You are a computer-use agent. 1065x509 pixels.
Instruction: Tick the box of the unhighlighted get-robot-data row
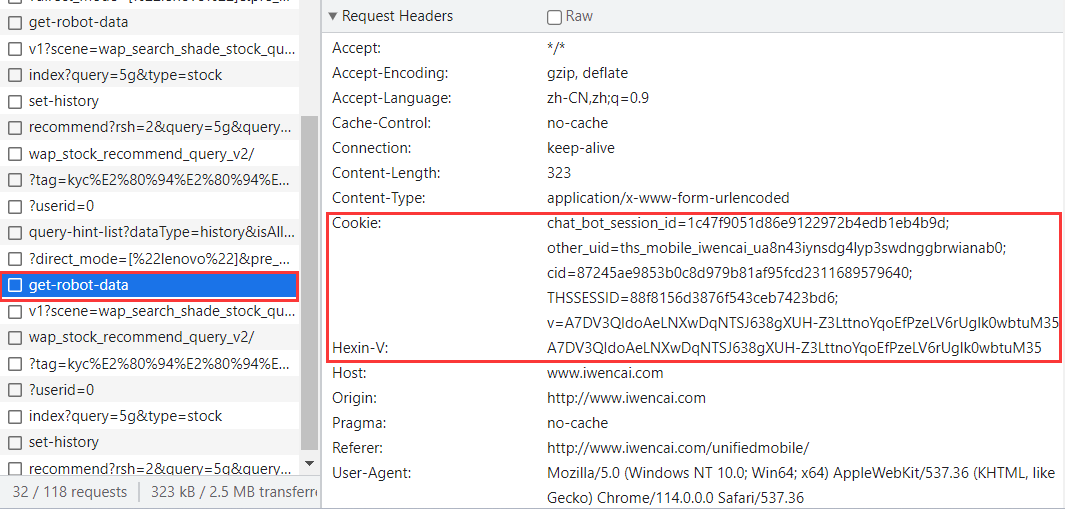tap(15, 22)
